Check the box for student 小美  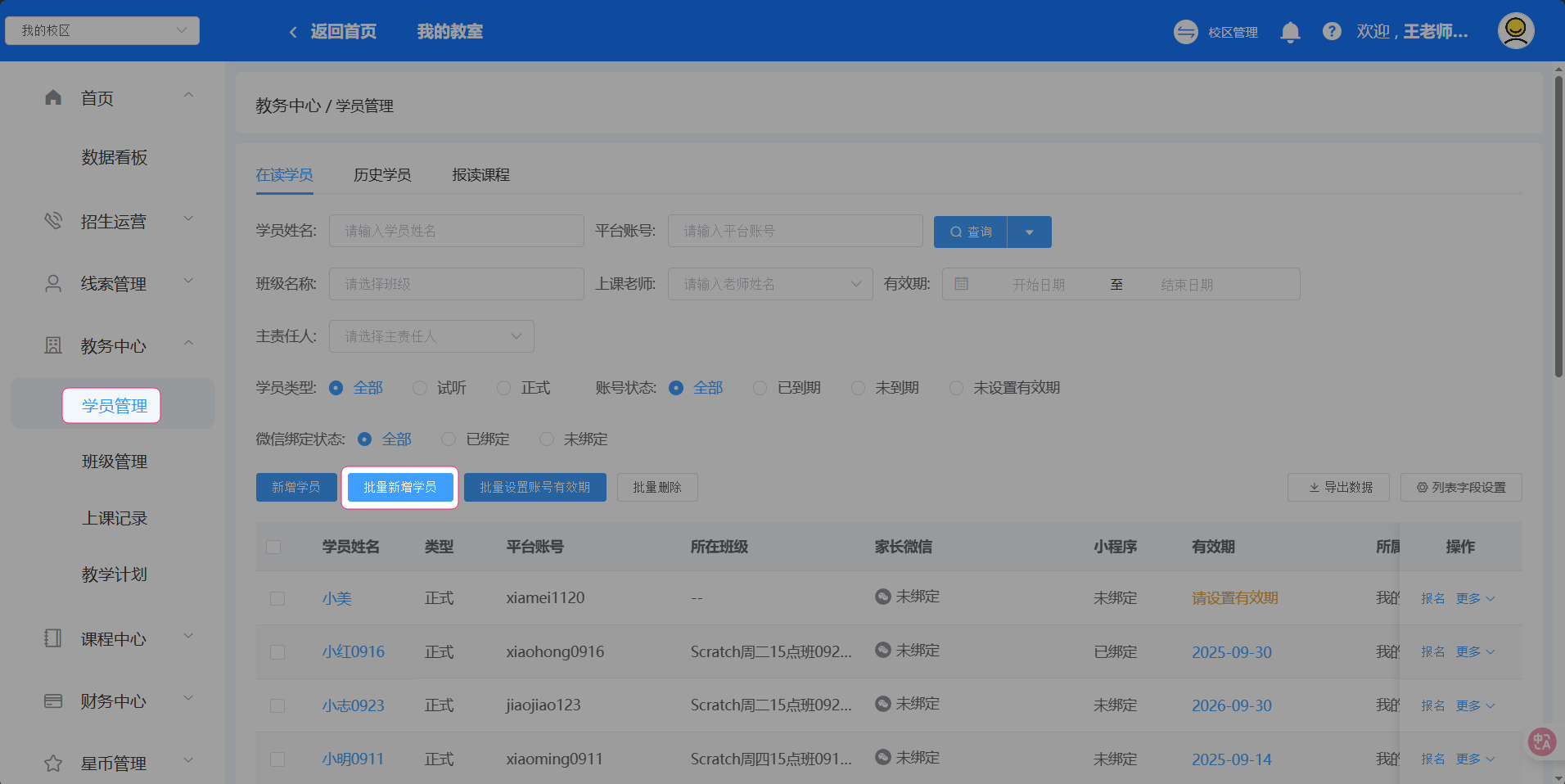click(x=277, y=598)
